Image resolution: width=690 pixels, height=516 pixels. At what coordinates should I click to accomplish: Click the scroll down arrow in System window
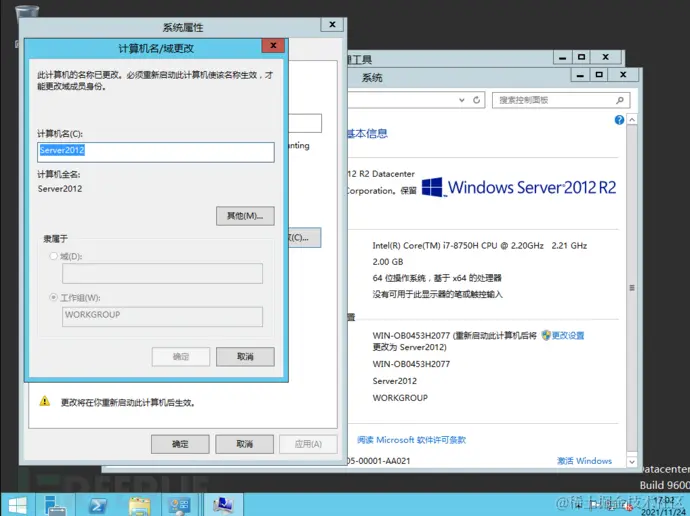click(632, 462)
